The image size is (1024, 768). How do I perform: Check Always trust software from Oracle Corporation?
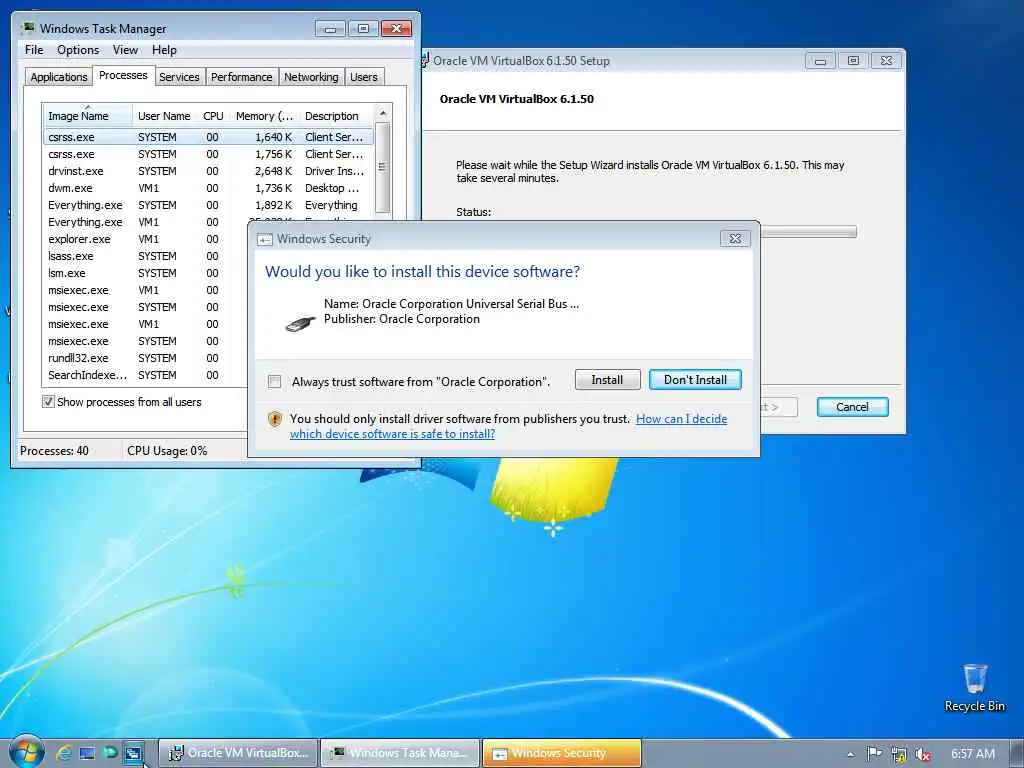click(x=275, y=381)
